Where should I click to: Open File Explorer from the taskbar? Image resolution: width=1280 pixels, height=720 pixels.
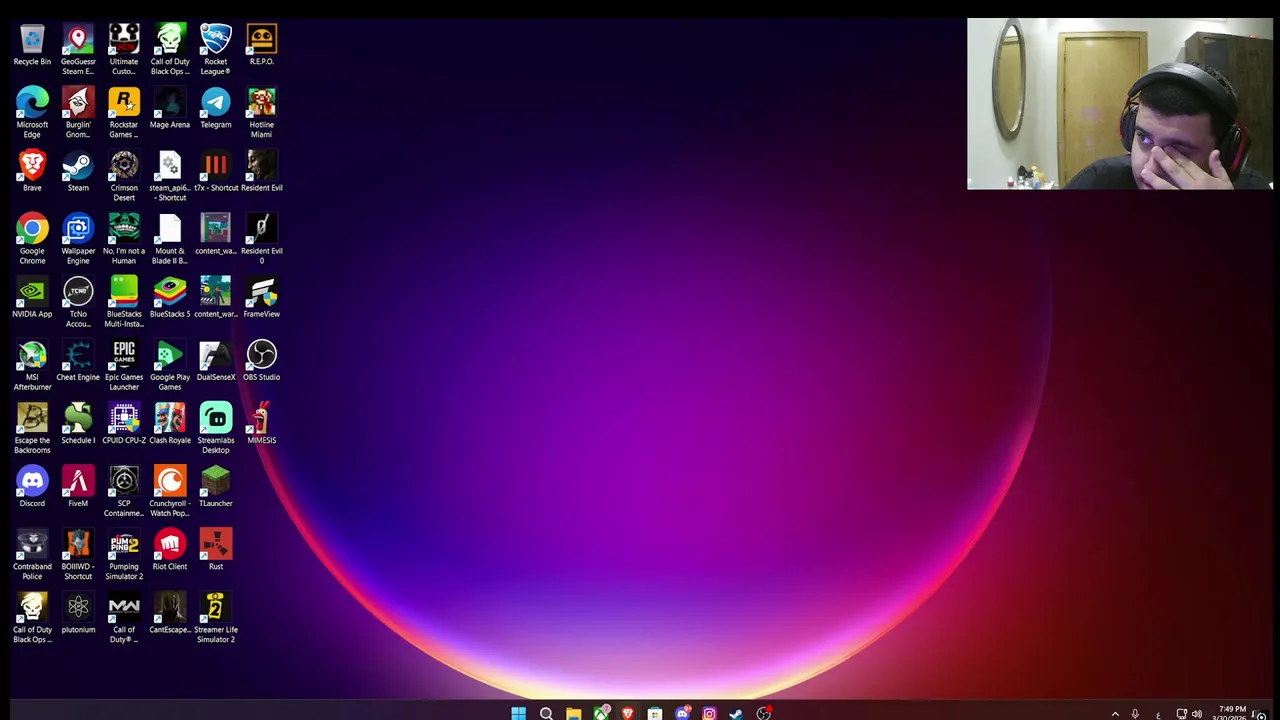573,713
